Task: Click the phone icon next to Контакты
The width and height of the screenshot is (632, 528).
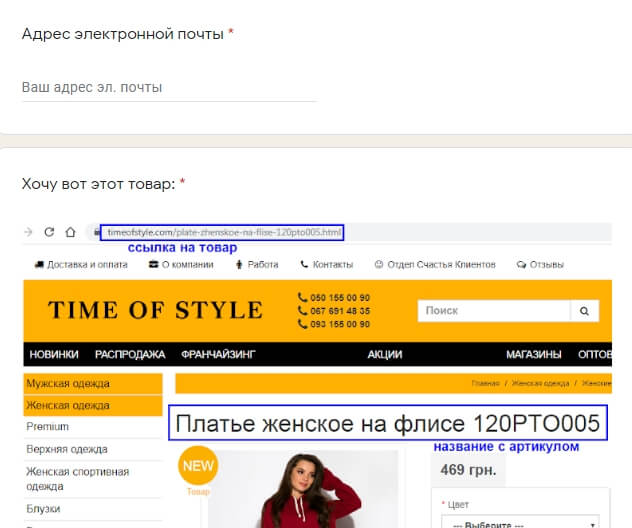Action: (304, 264)
